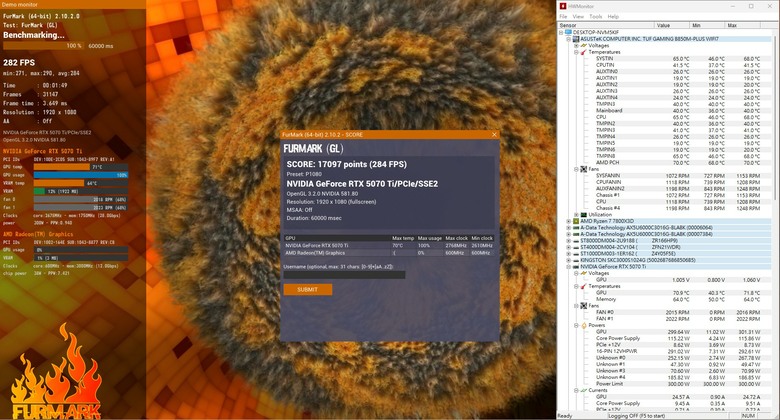This screenshot has width=780, height=420.
Task: Click the motherboard Temperatures thermometer icon
Action: click(x=584, y=52)
